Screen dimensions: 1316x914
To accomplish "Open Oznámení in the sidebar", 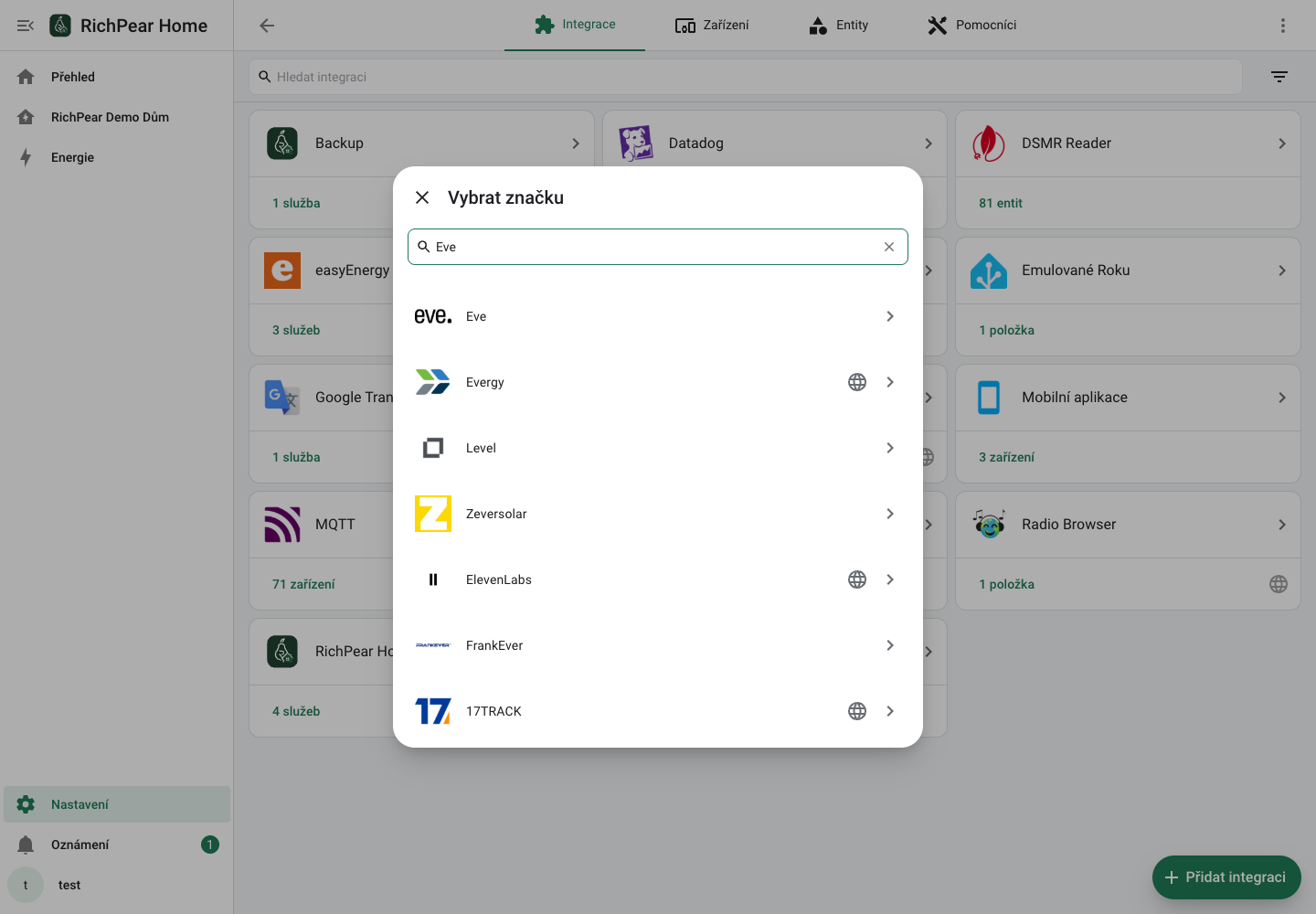I will click(117, 845).
